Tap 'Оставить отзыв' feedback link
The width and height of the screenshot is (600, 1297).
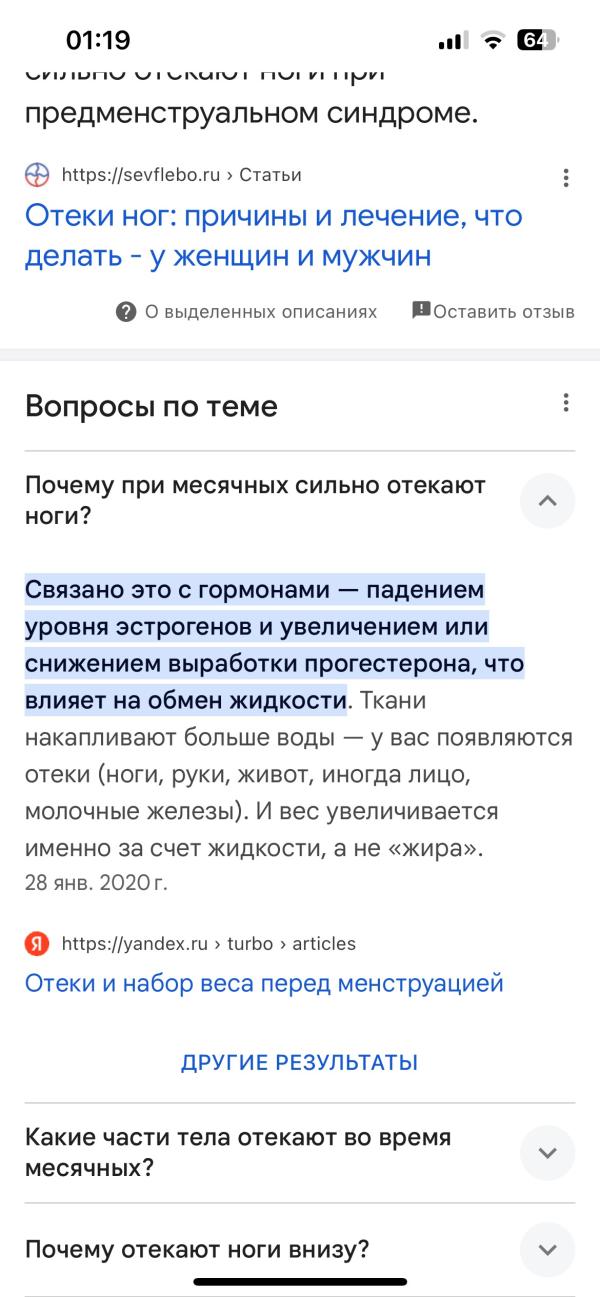pos(504,311)
